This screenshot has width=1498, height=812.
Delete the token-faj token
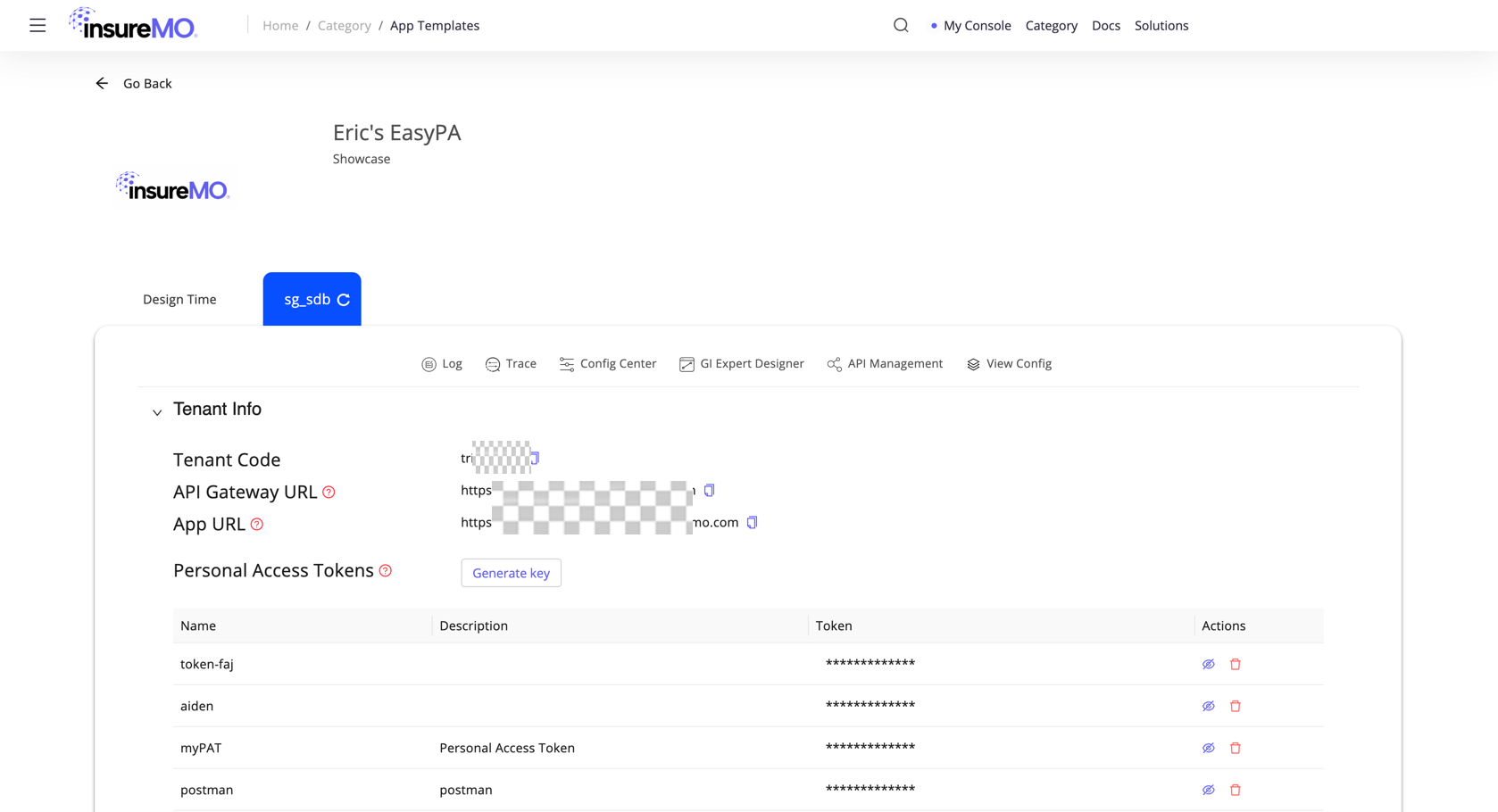click(1236, 664)
